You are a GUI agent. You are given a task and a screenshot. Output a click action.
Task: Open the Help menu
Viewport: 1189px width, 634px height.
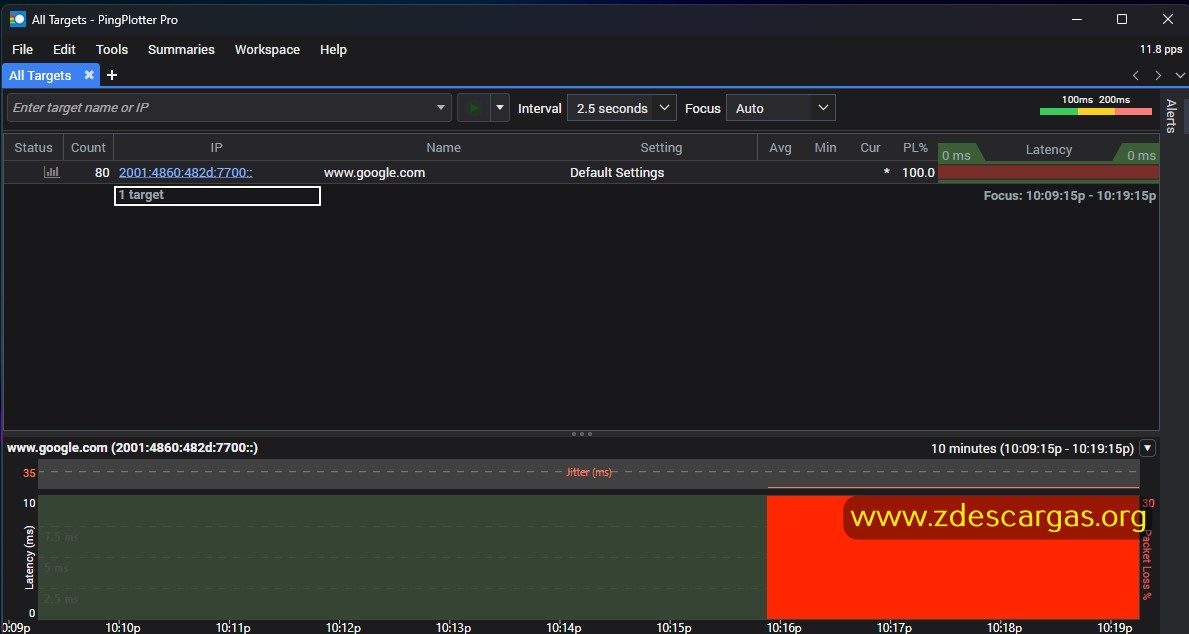pos(333,49)
